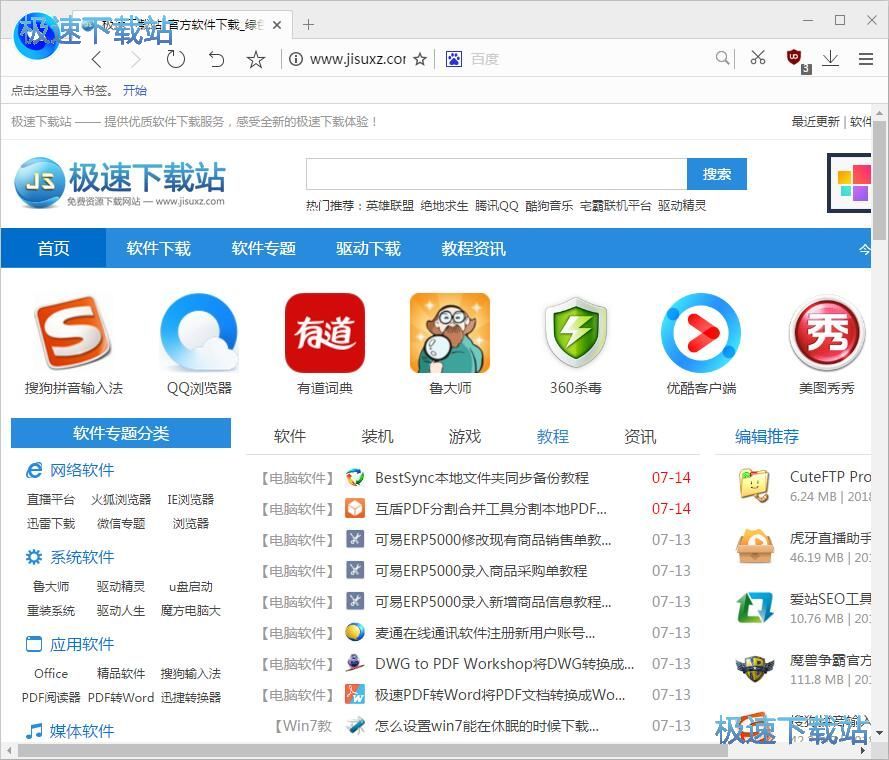Click the undo close tab arrow icon
889x760 pixels.
tap(216, 59)
